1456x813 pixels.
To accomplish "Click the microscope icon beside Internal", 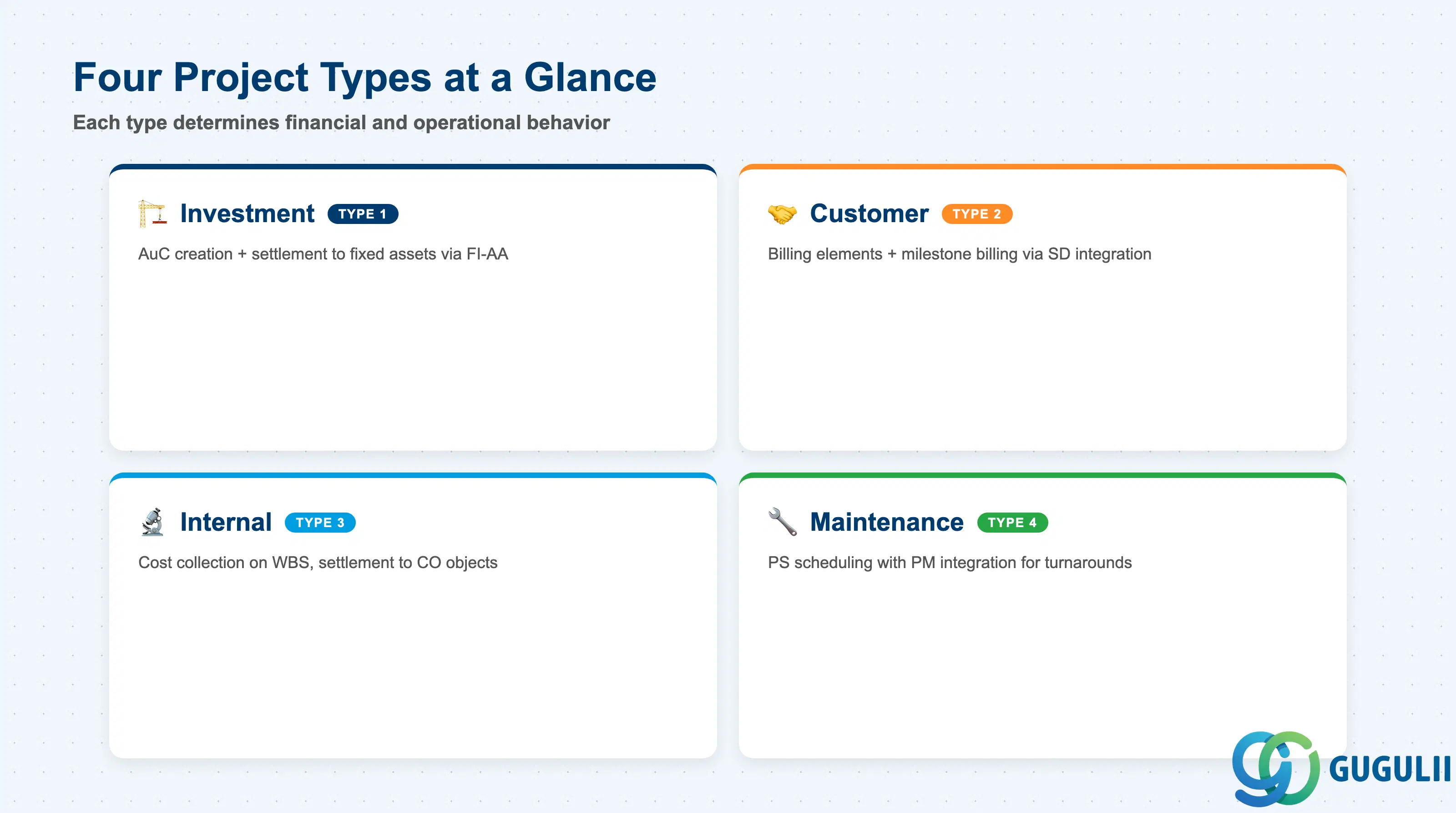I will (152, 522).
